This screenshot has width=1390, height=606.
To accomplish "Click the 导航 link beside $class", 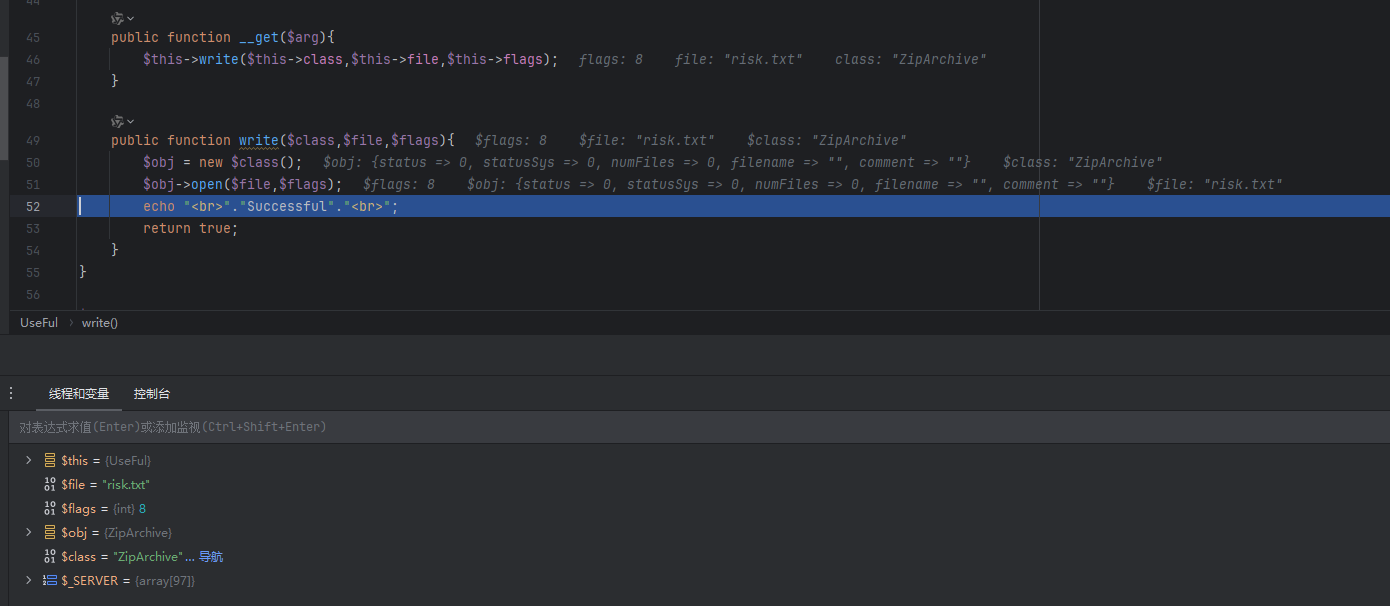I will tap(210, 556).
